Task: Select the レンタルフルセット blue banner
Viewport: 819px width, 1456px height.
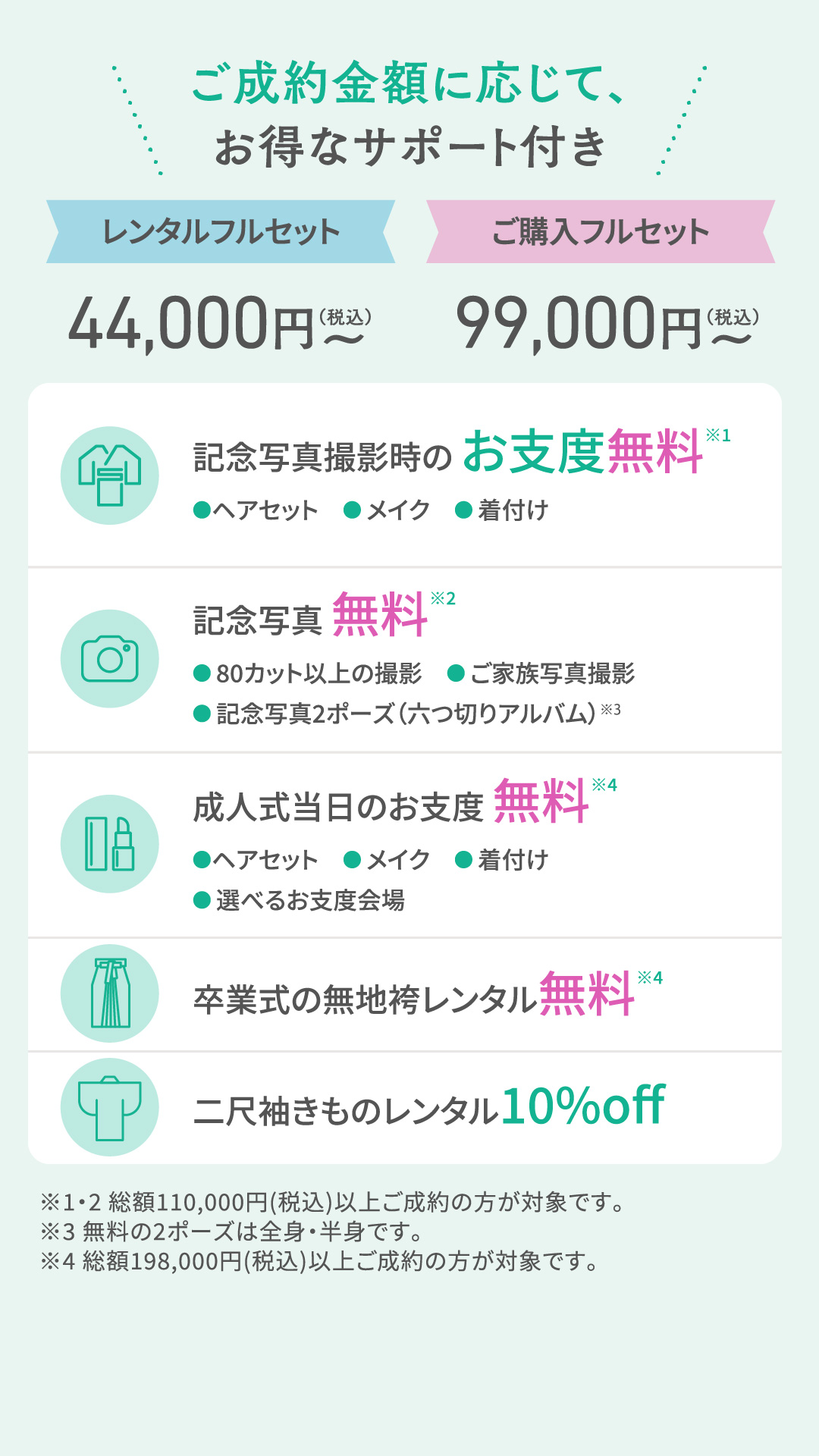Action: tap(221, 232)
